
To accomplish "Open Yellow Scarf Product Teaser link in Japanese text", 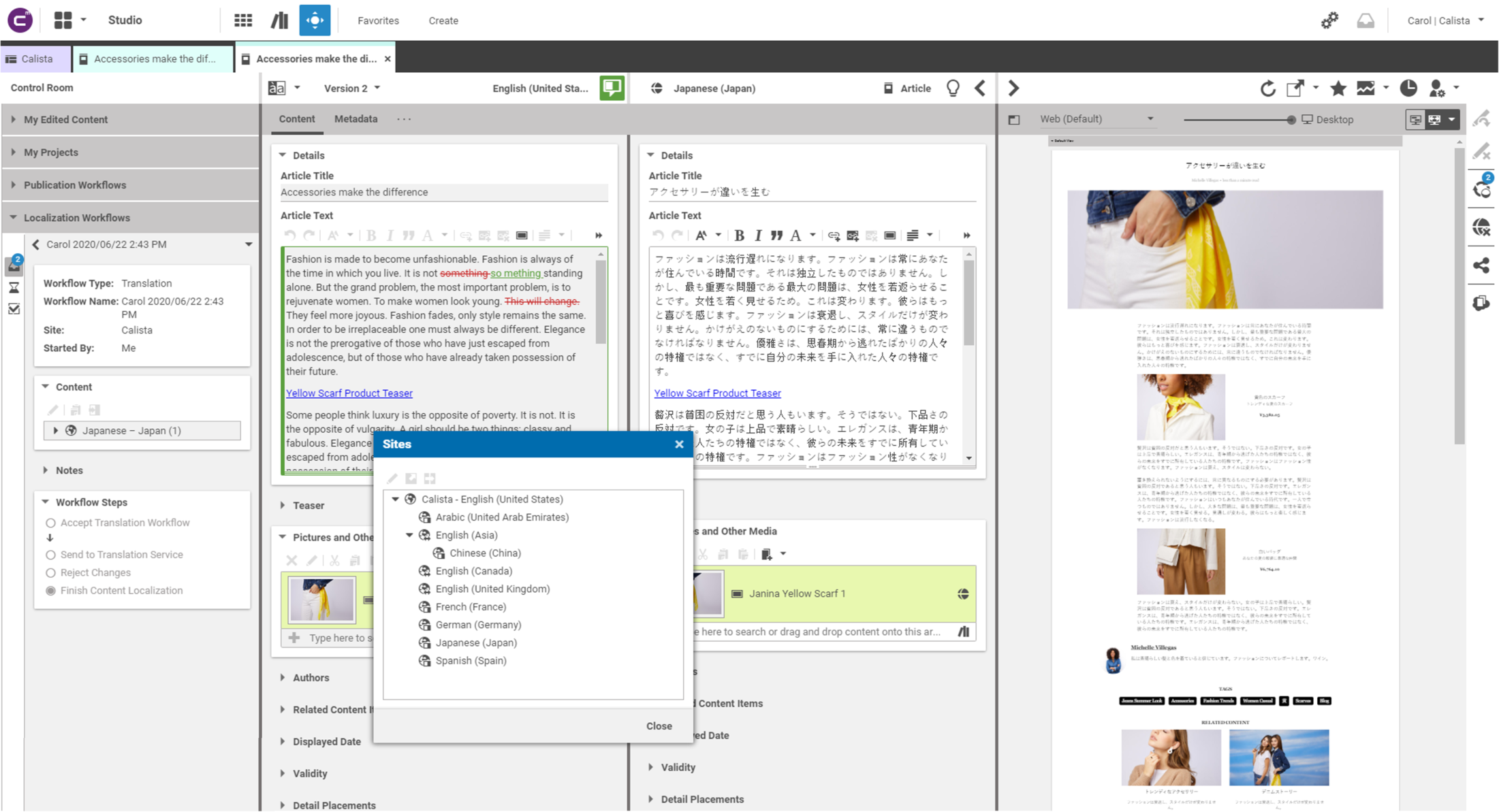I will tap(717, 393).
